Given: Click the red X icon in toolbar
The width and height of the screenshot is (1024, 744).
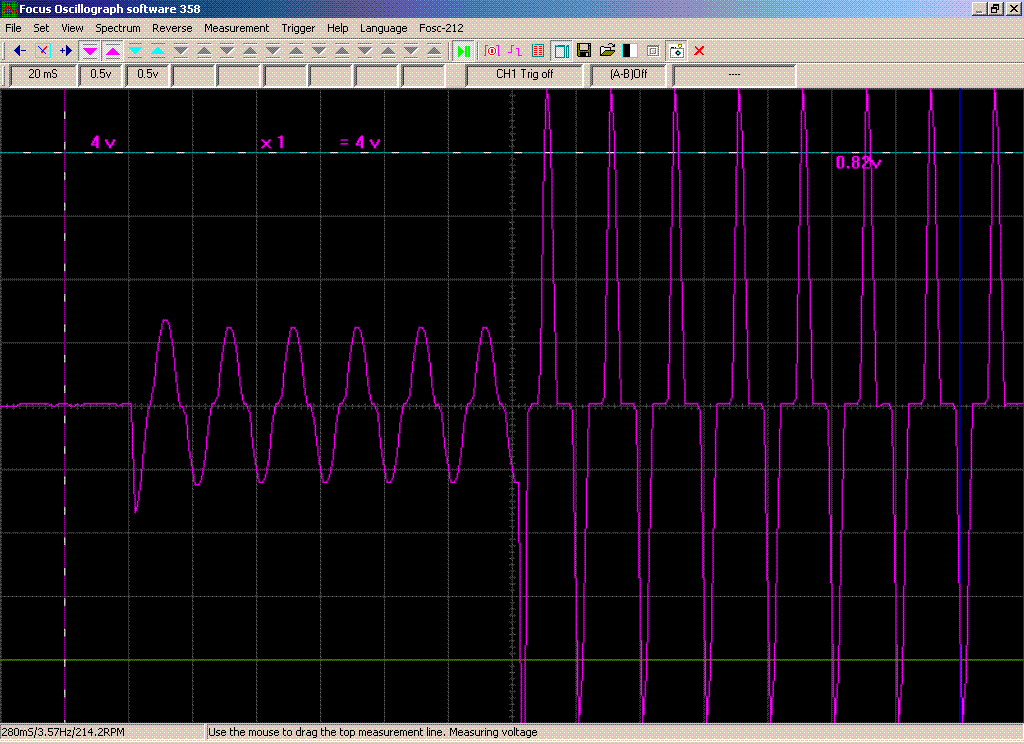Looking at the screenshot, I should [699, 50].
